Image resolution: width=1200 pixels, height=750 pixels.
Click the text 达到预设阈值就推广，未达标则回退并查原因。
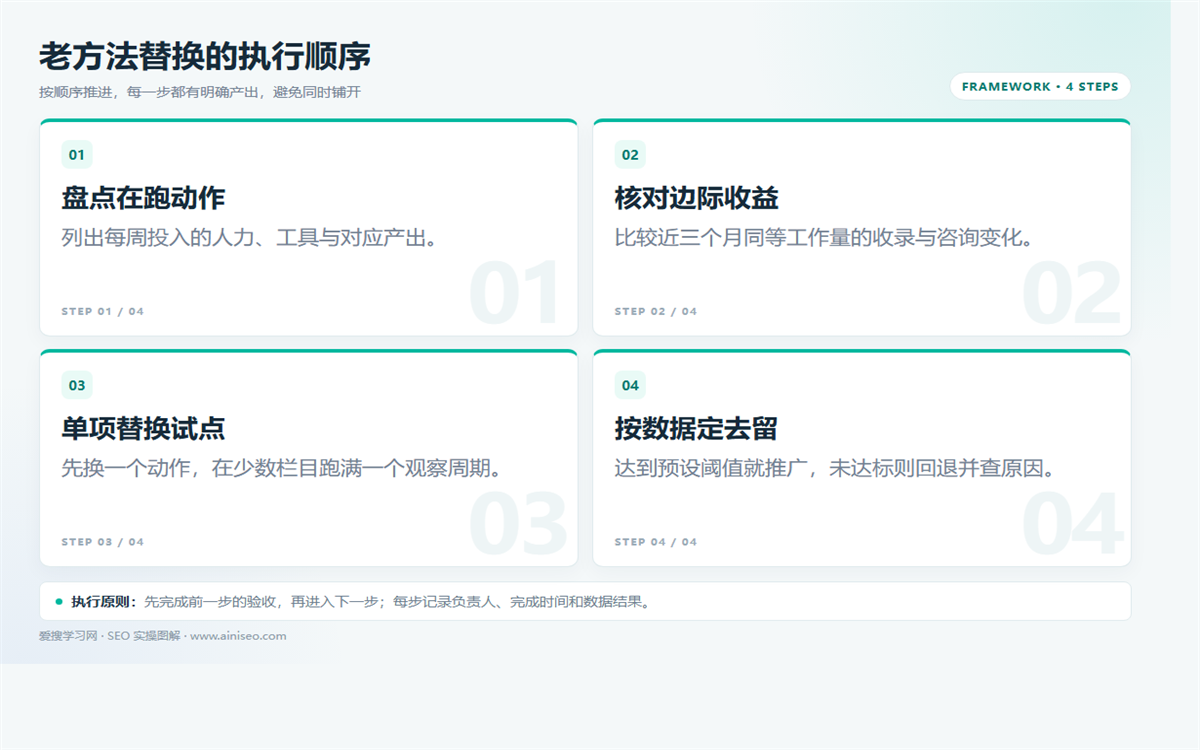click(835, 469)
